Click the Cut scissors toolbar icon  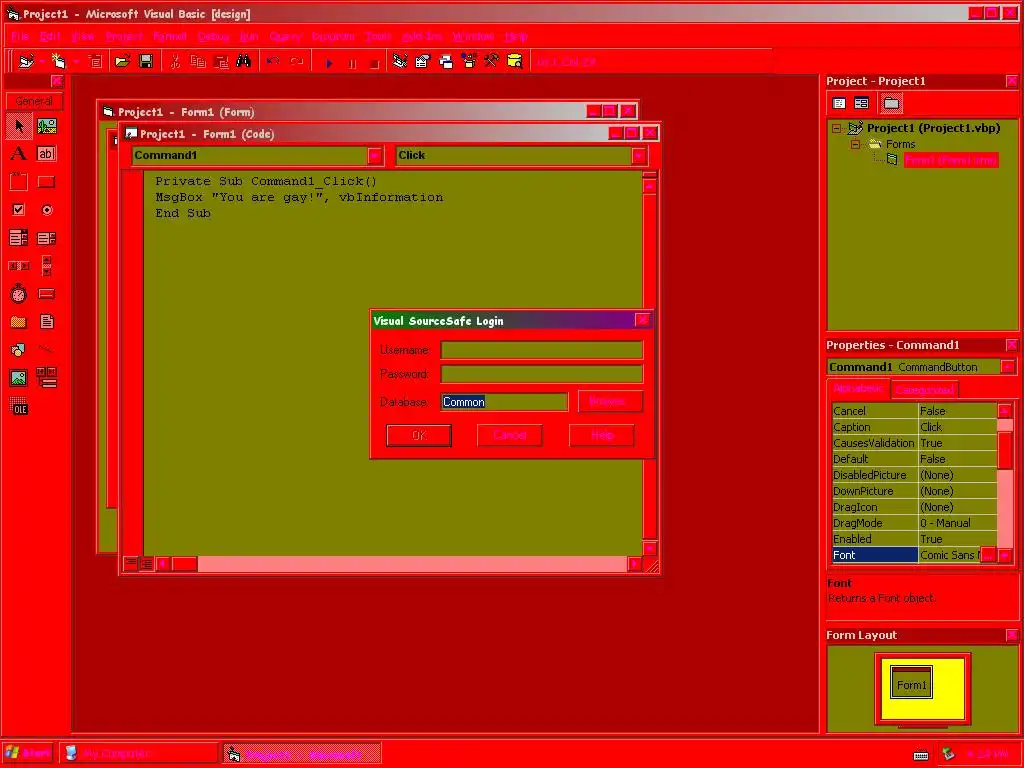(x=174, y=61)
